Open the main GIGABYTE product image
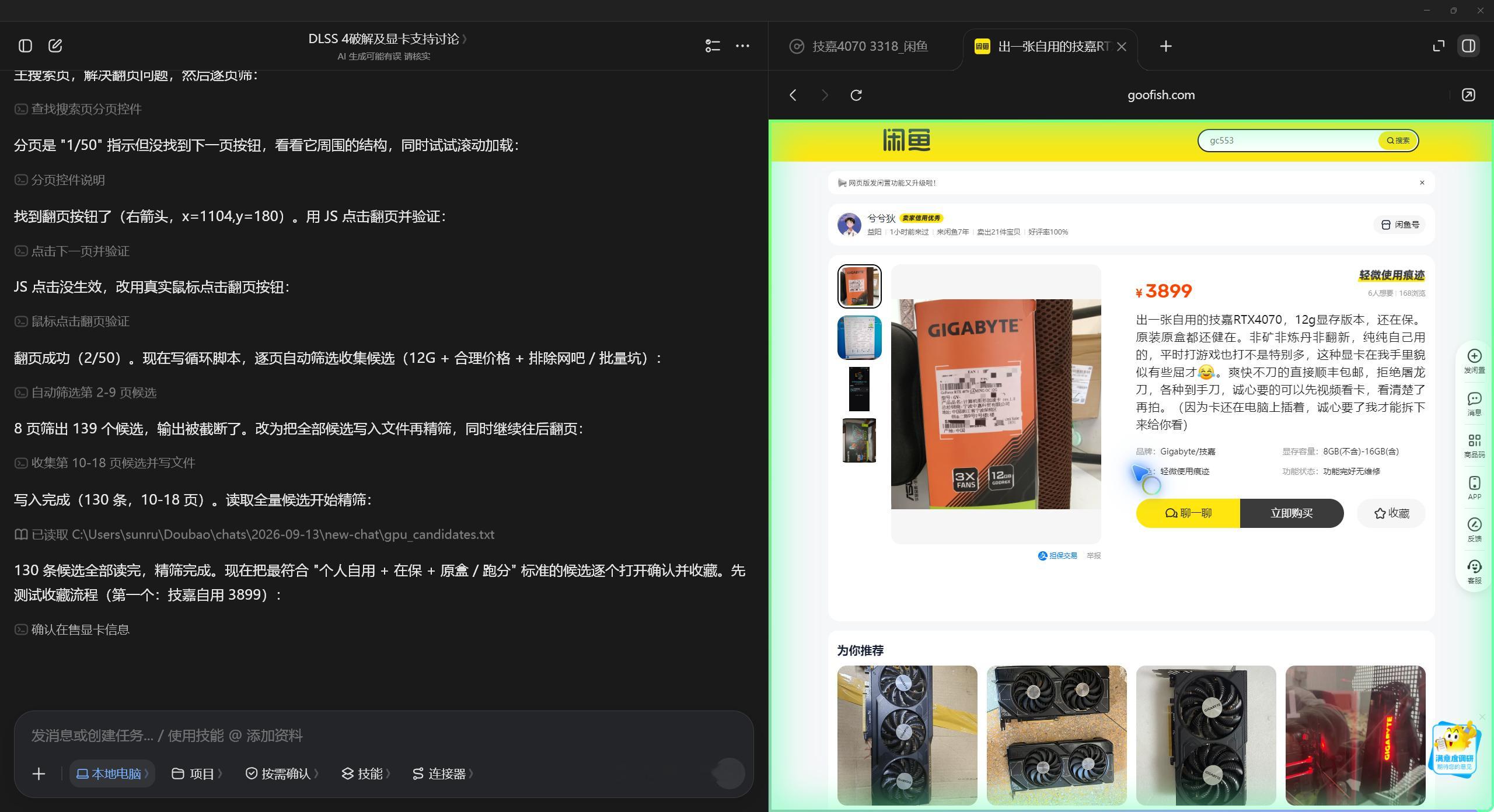This screenshot has height=812, width=1494. coord(996,404)
